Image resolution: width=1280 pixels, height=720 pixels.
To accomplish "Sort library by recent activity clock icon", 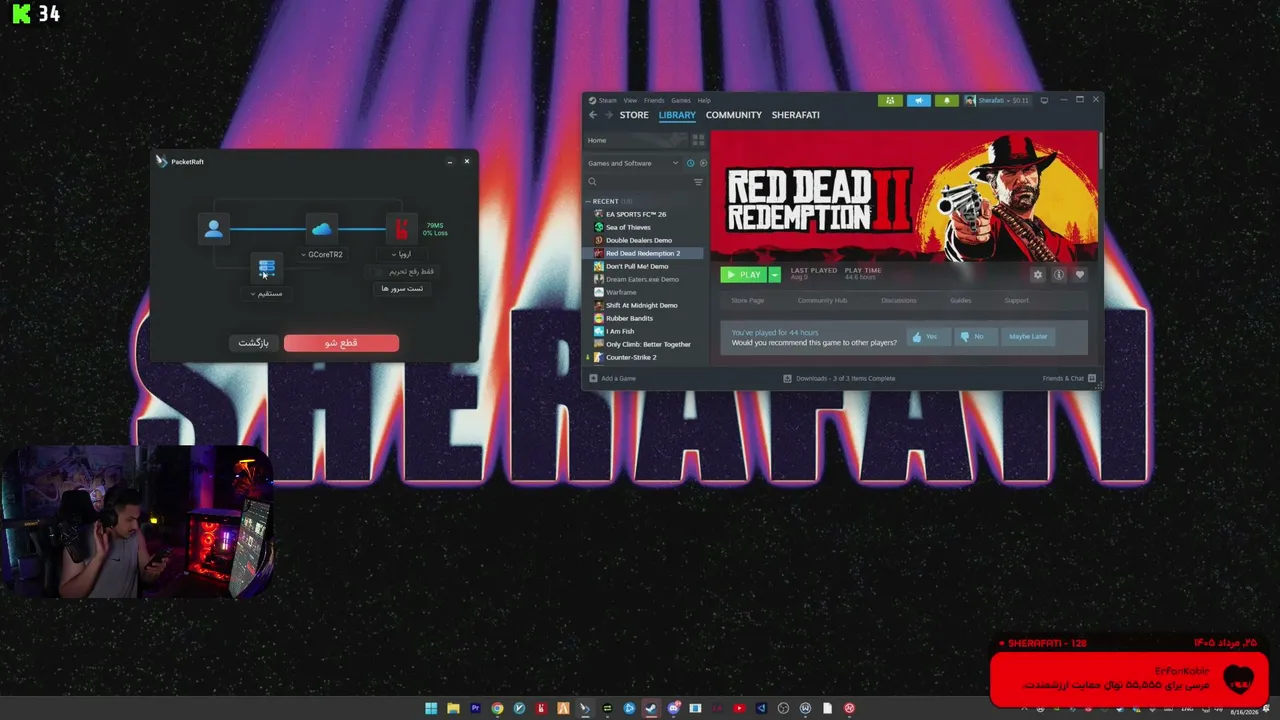I will 690,163.
